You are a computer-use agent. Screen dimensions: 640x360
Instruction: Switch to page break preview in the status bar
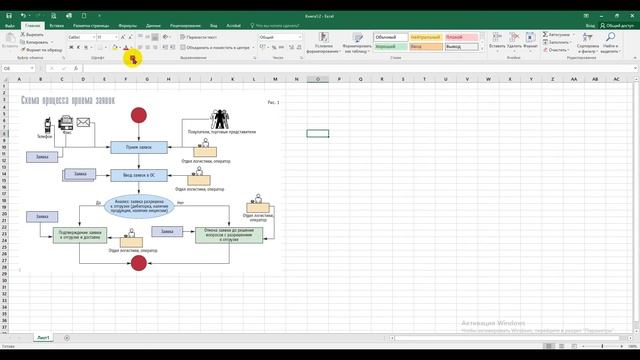pos(574,346)
